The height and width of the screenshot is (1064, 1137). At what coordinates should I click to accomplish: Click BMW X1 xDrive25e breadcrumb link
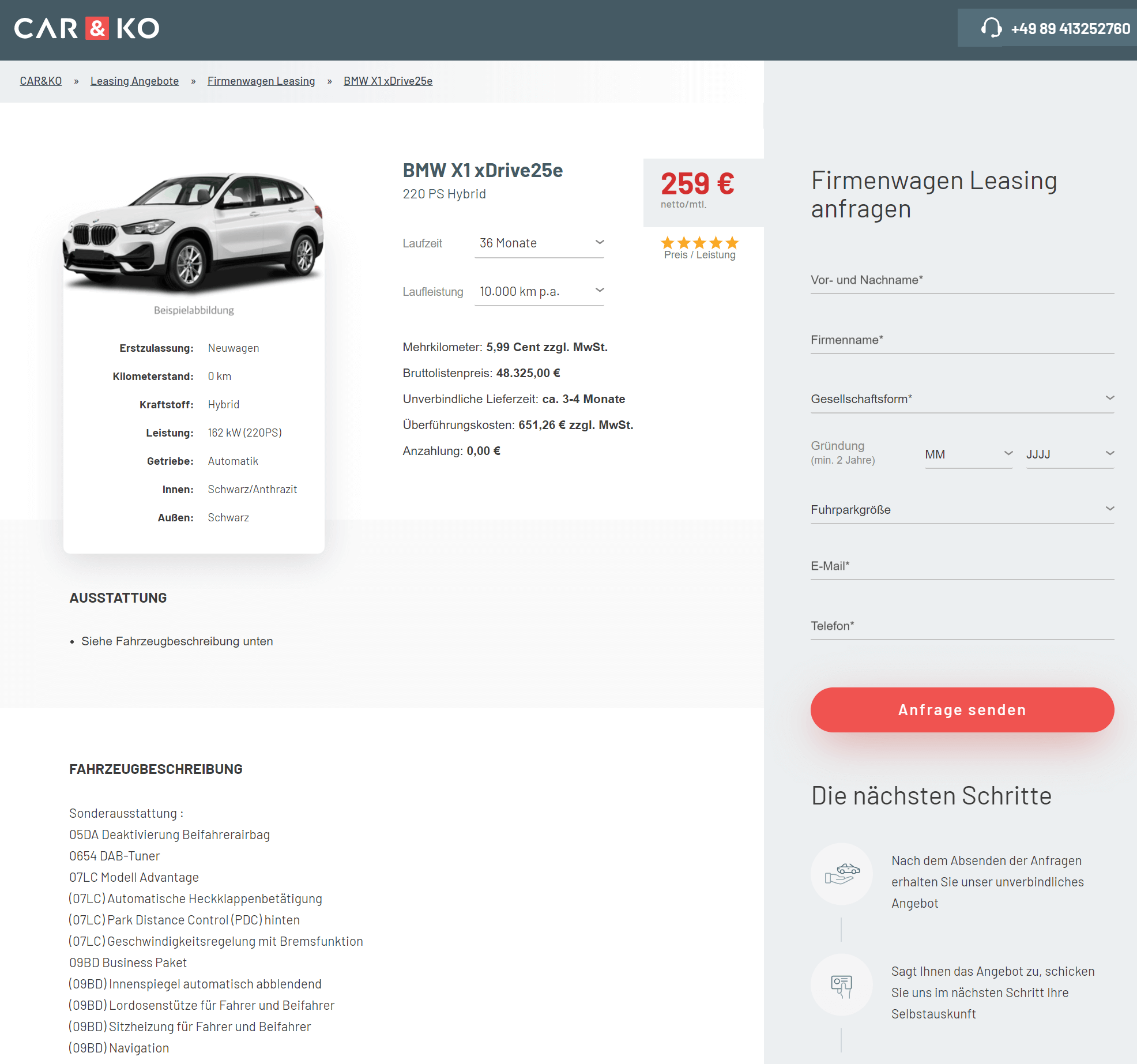(x=388, y=81)
